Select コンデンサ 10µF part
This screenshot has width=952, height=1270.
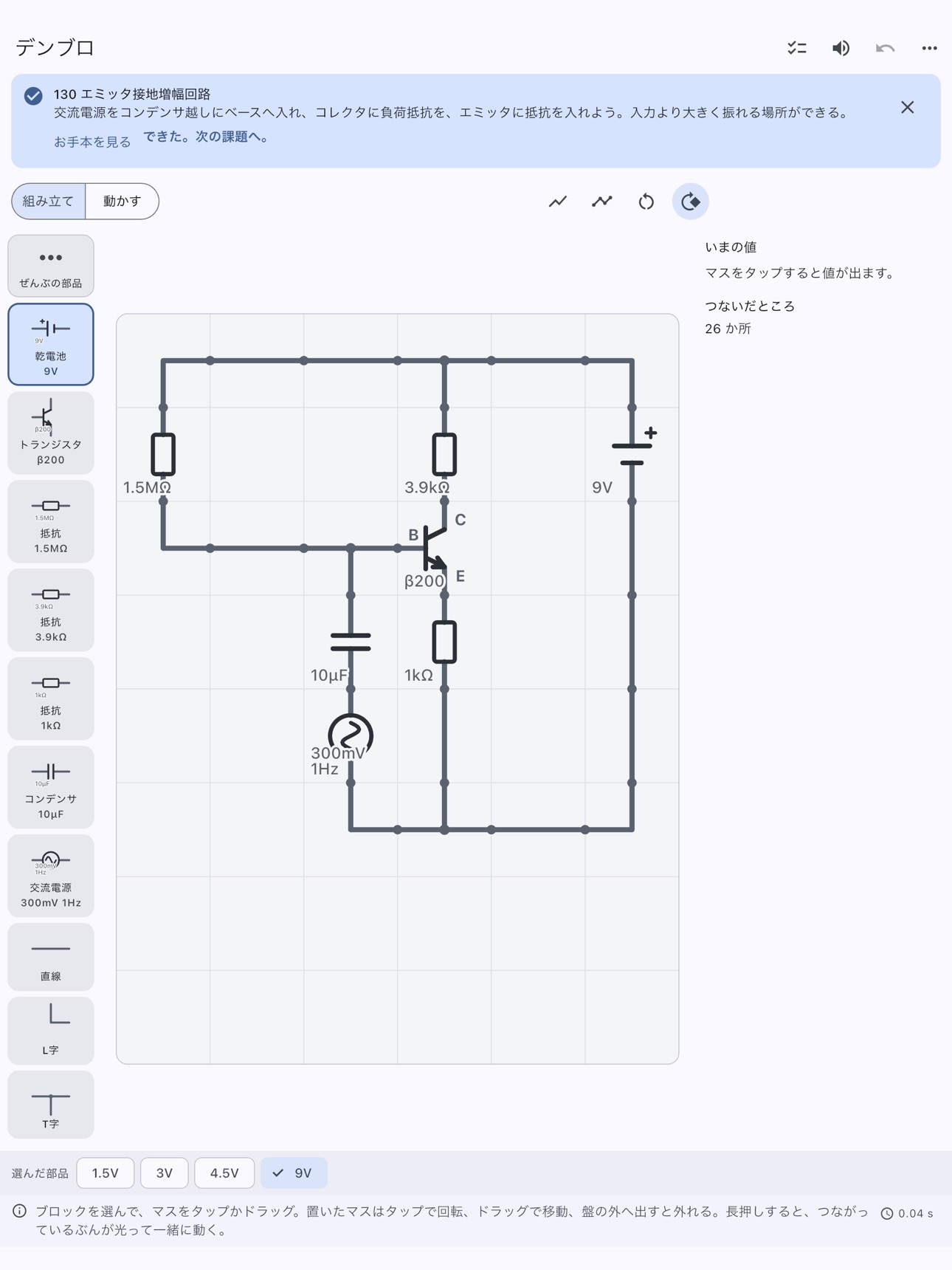(51, 787)
